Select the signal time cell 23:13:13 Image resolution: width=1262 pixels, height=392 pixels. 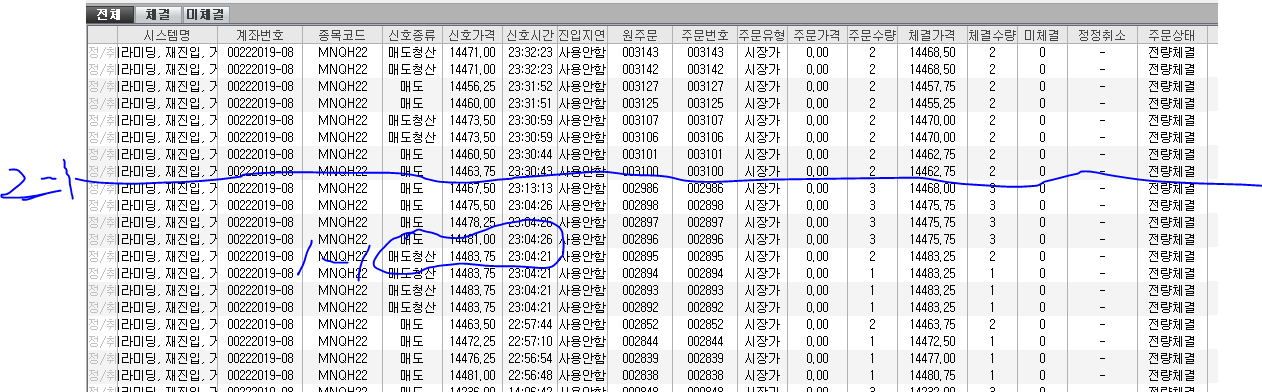[x=529, y=188]
